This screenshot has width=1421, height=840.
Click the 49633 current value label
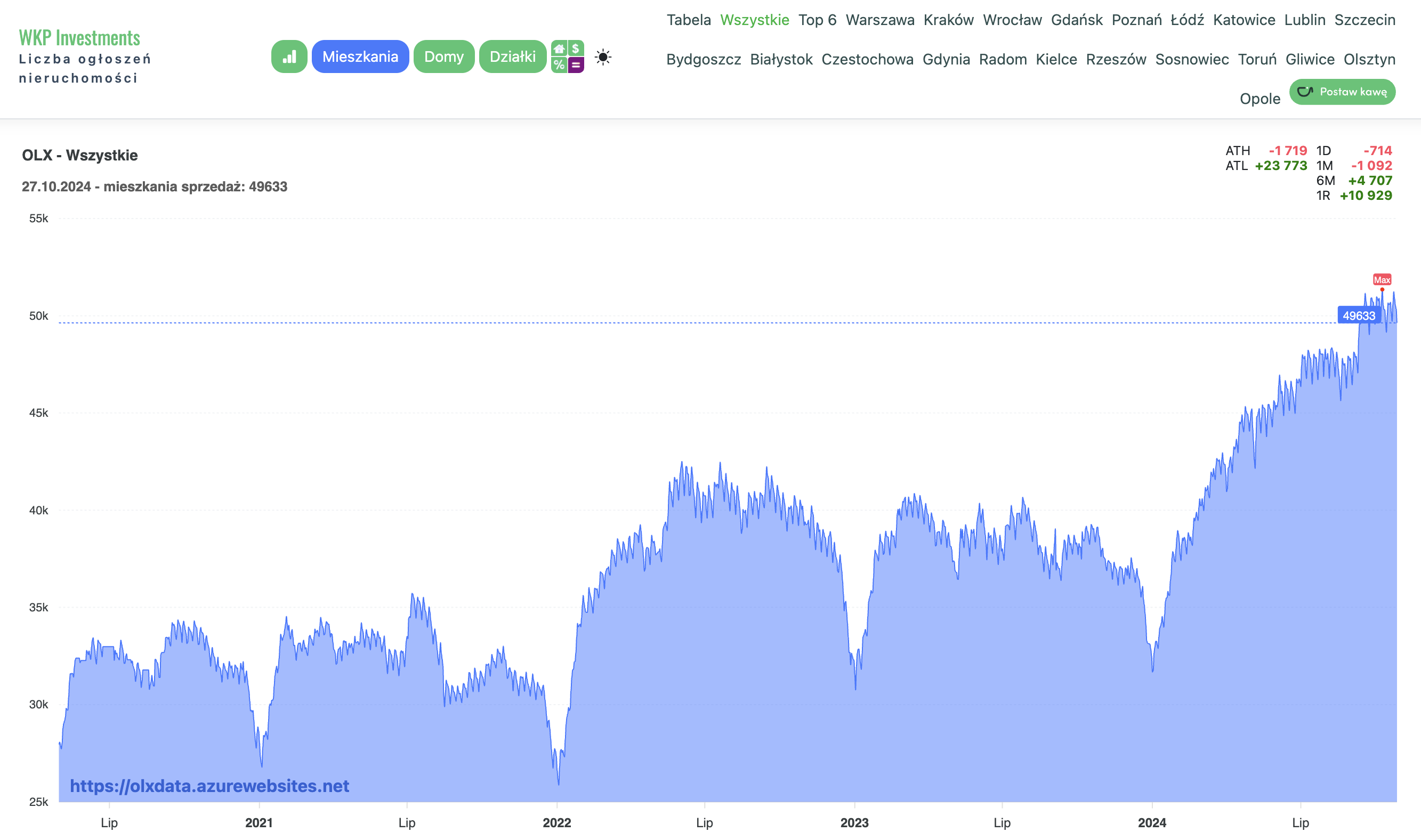click(1358, 316)
